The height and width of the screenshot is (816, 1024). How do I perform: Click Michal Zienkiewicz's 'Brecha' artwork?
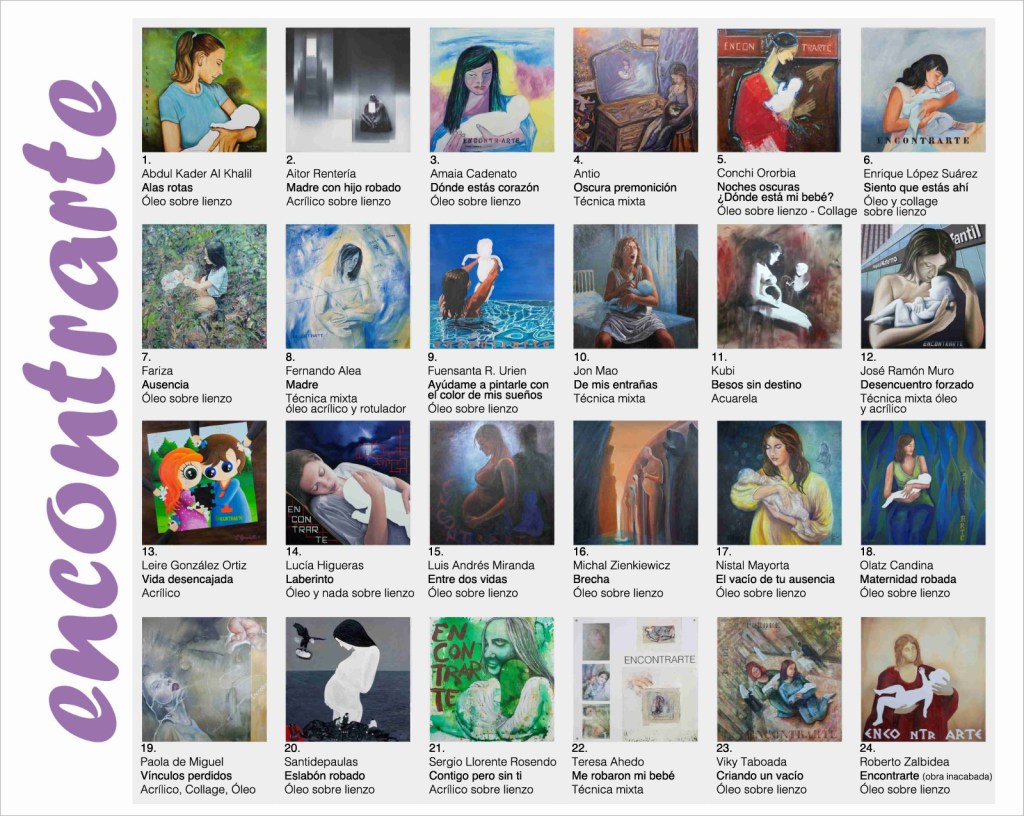(x=635, y=482)
